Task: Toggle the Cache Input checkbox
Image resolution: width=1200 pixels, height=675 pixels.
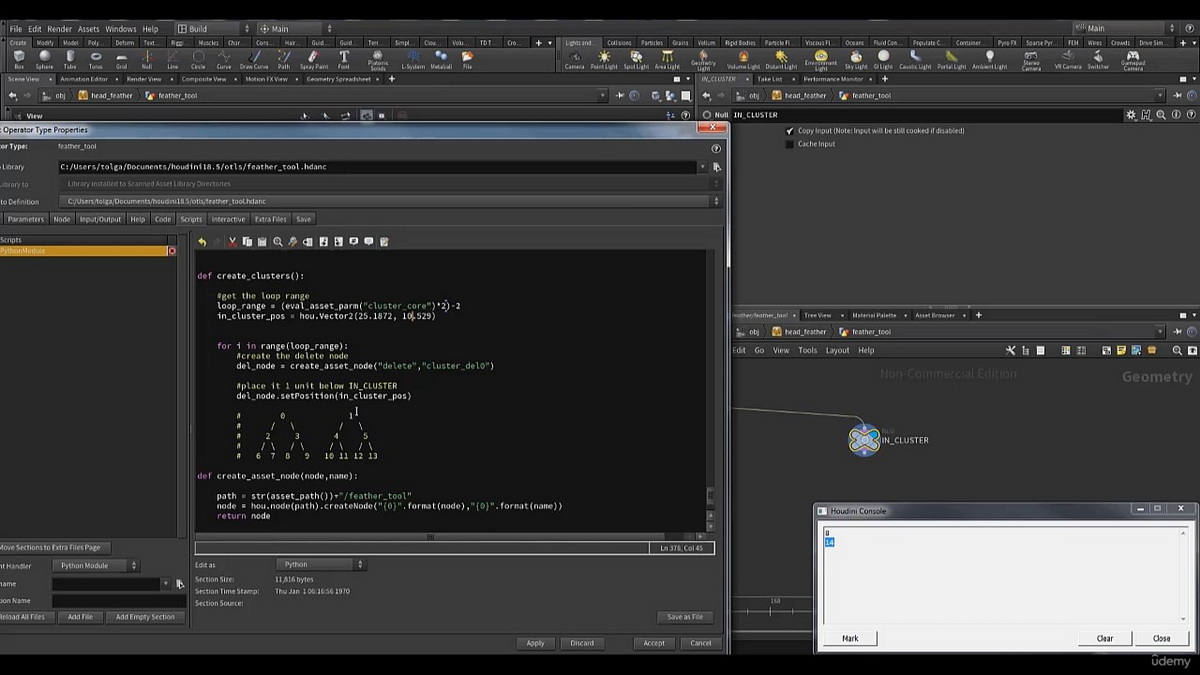Action: tap(789, 144)
